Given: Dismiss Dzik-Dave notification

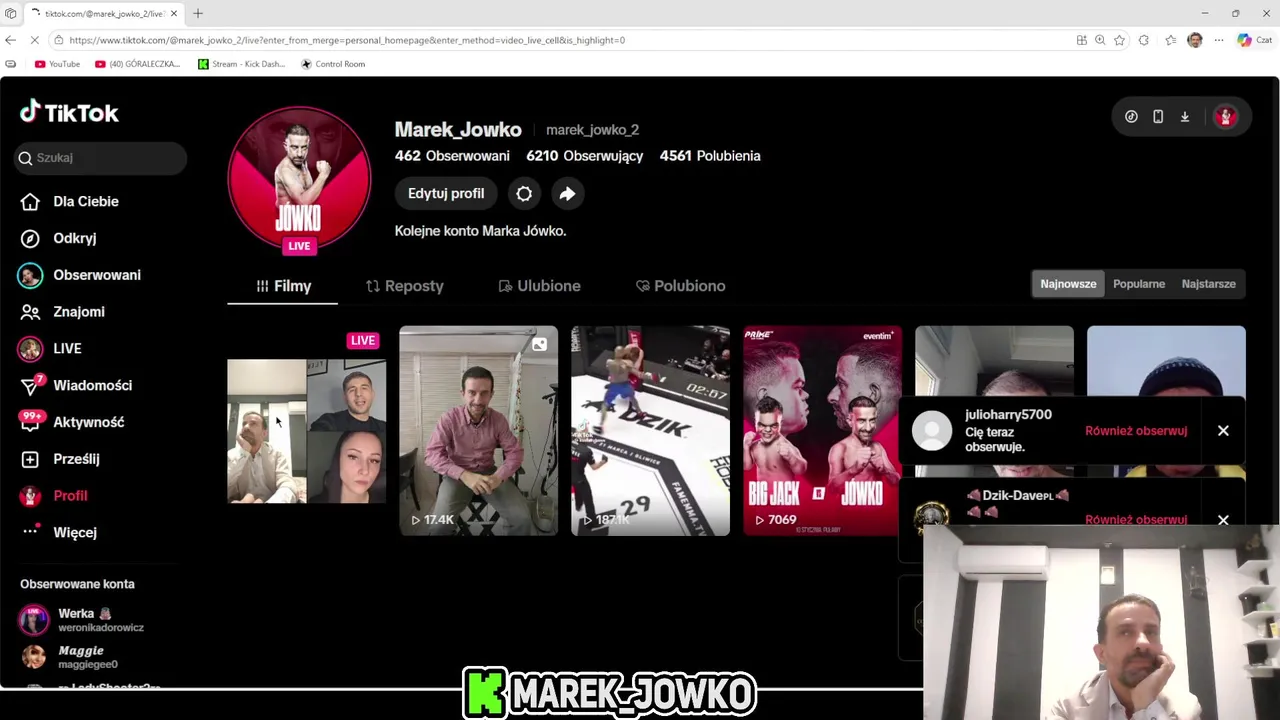Looking at the screenshot, I should point(1223,520).
